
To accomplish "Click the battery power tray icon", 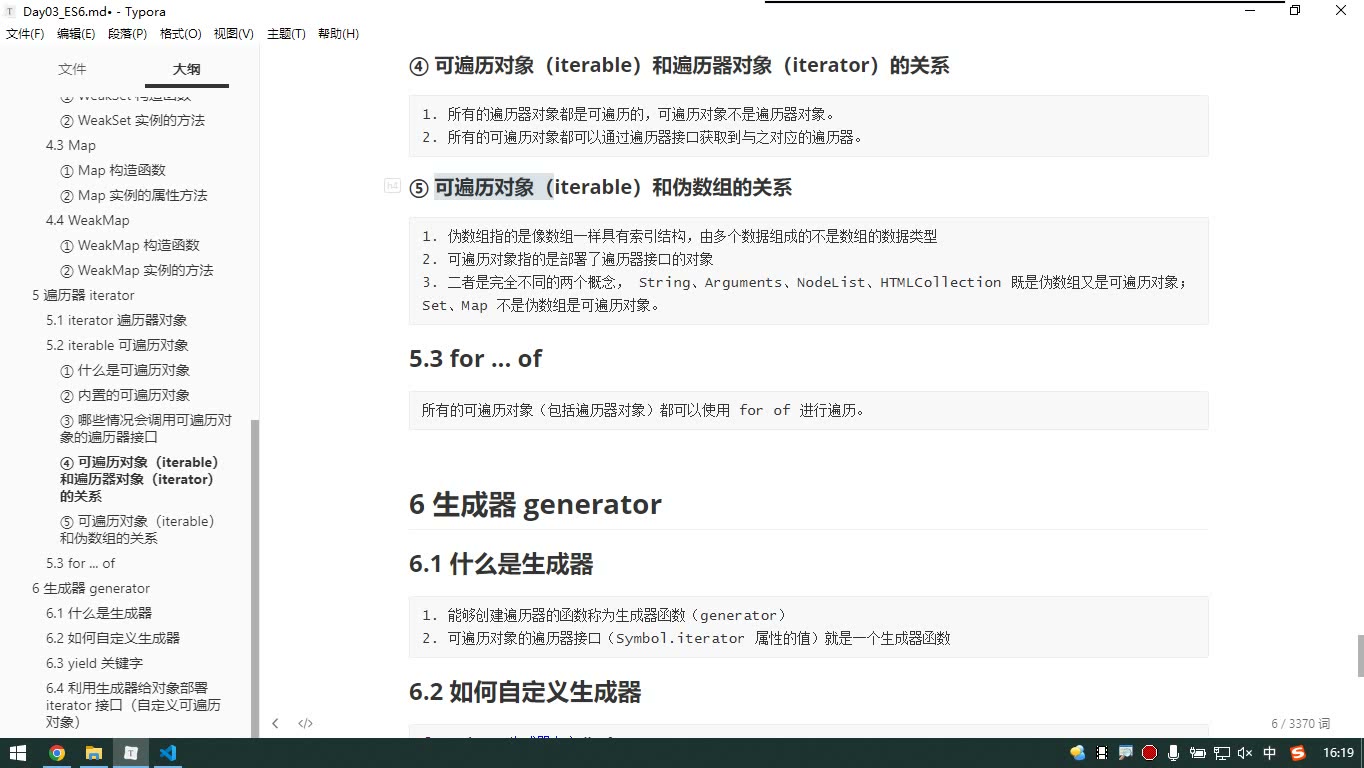I will click(1197, 753).
